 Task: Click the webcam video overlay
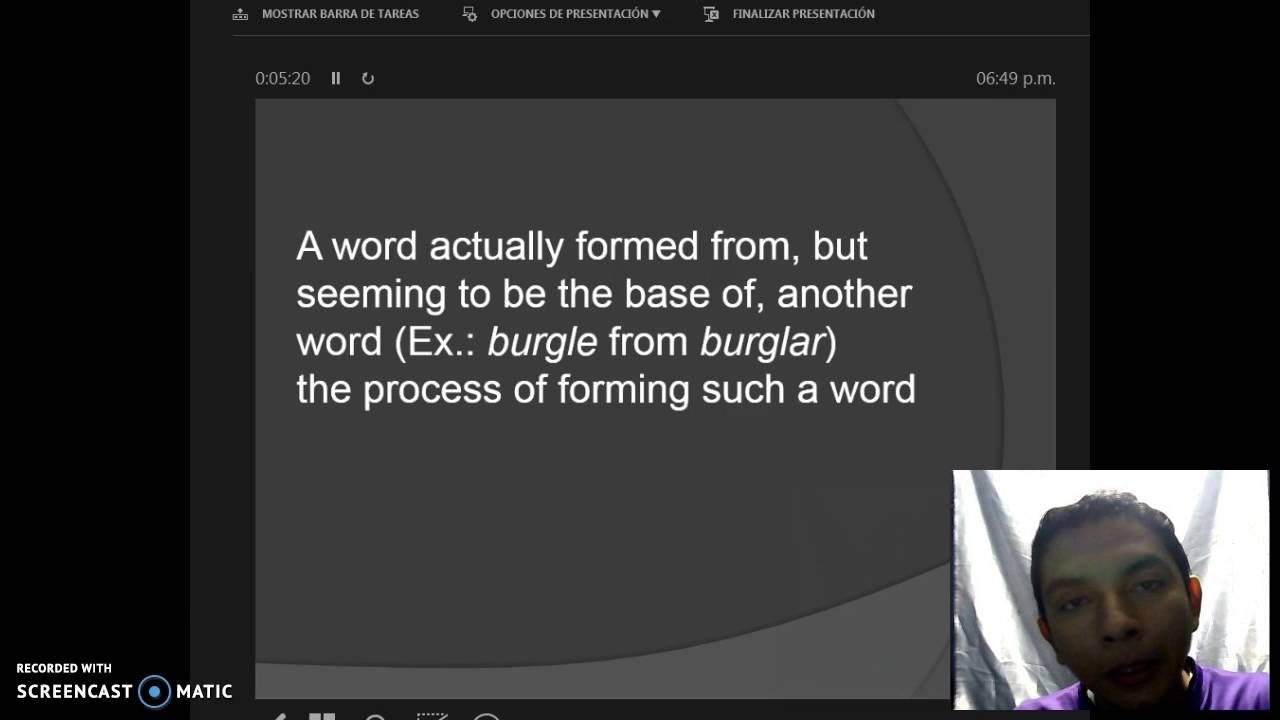[x=1110, y=590]
